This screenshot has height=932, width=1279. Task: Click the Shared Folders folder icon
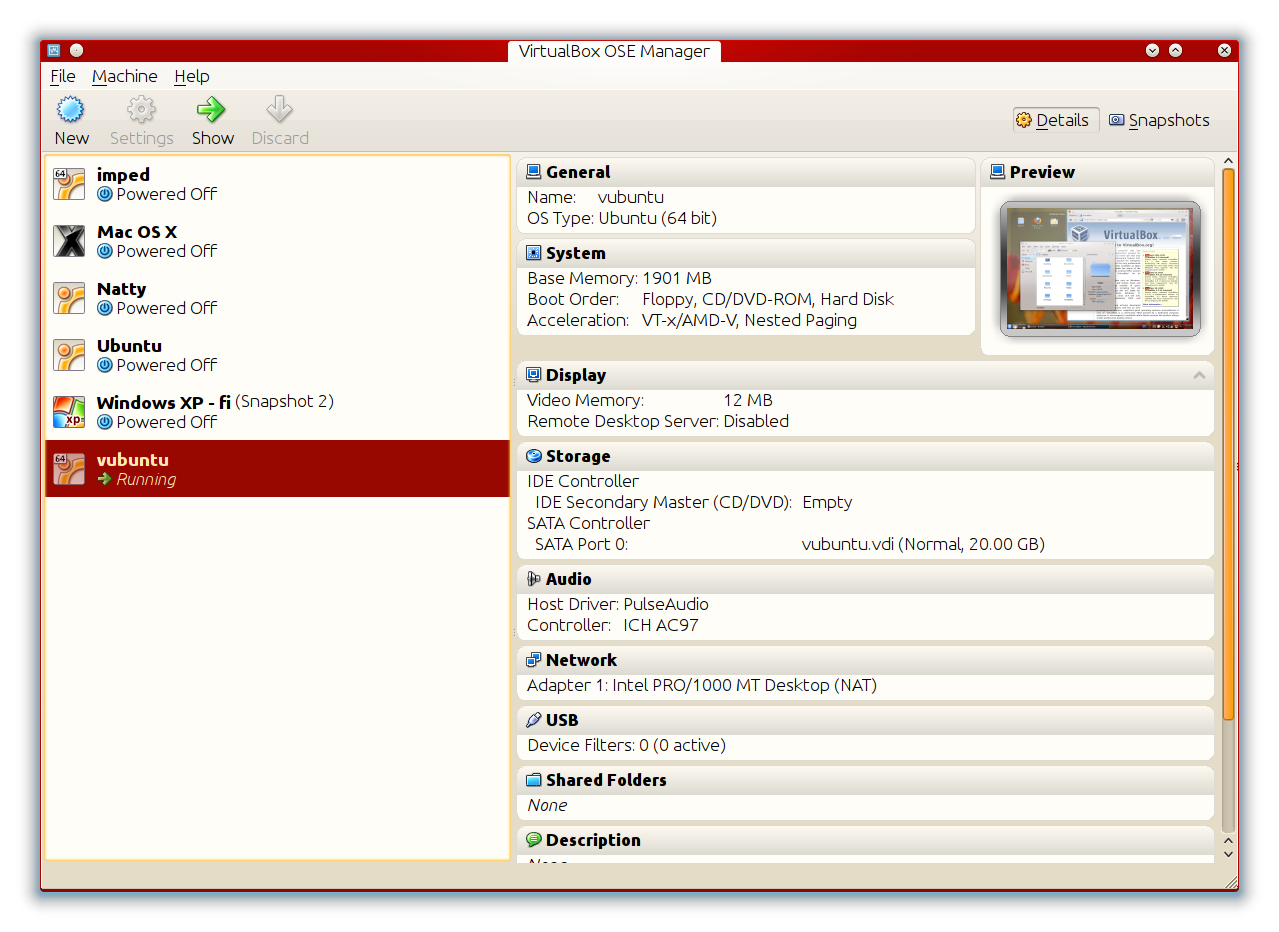pos(534,780)
